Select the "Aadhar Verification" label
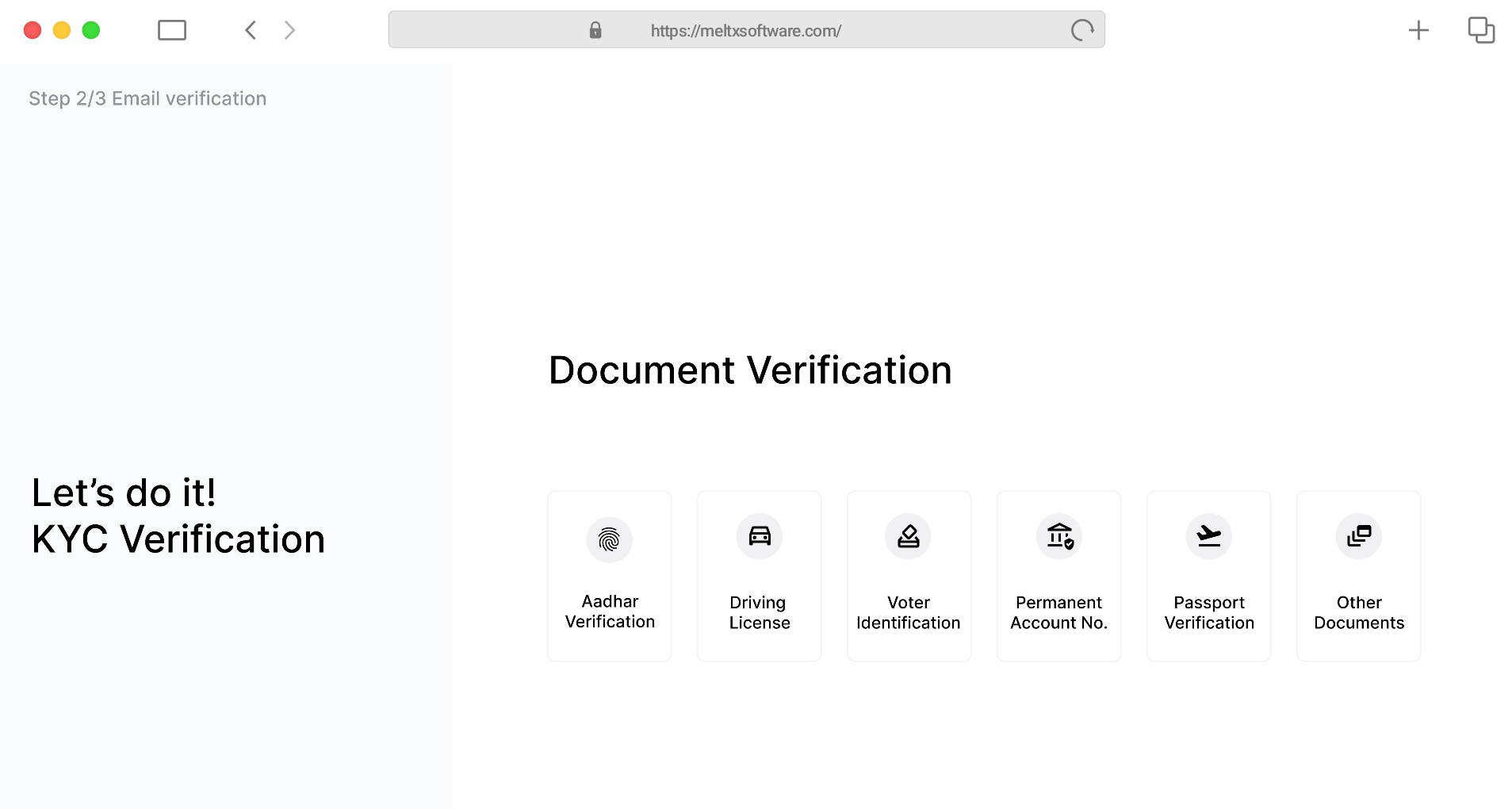Viewport: 1512px width, 809px height. [610, 612]
